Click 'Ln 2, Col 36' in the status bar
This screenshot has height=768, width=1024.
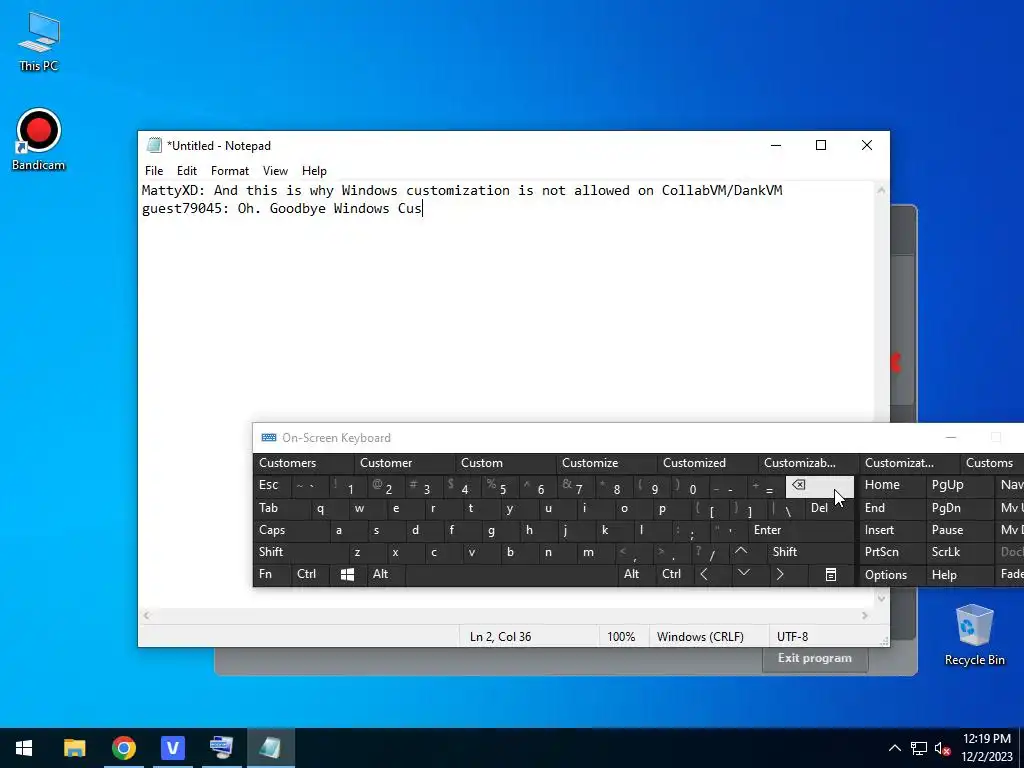(x=500, y=637)
